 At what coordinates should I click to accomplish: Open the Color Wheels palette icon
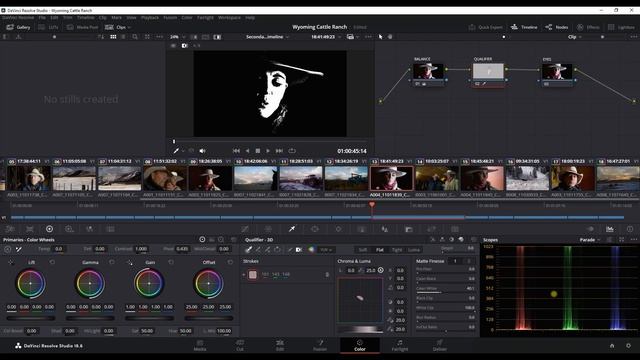[x=49, y=229]
